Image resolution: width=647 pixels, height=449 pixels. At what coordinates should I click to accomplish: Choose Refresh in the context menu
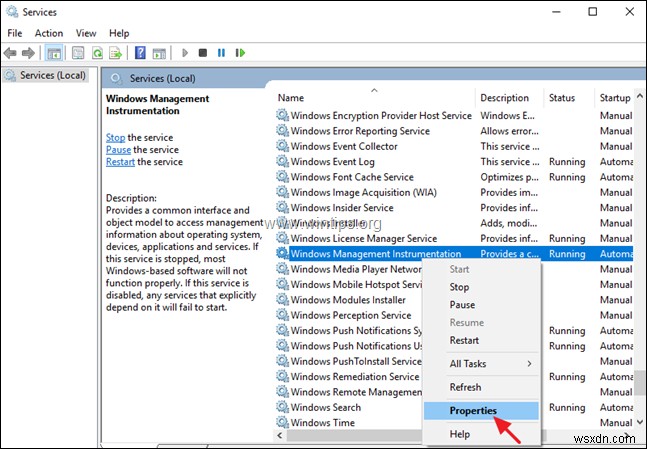point(481,387)
